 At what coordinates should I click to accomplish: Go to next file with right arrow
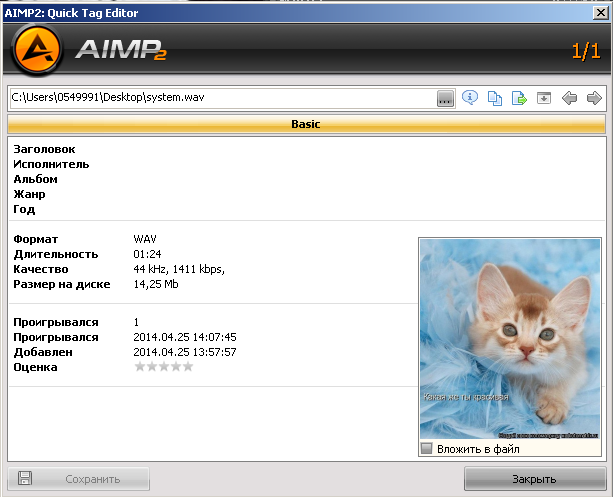pos(594,98)
